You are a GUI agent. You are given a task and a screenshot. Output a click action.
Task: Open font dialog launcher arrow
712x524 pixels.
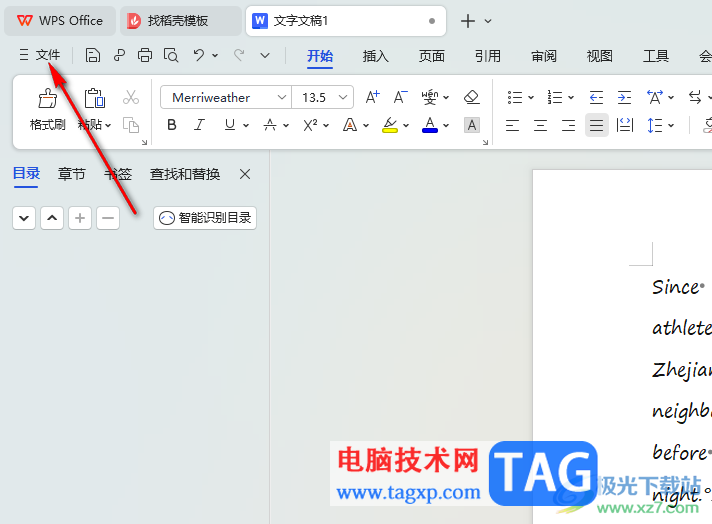coord(485,142)
